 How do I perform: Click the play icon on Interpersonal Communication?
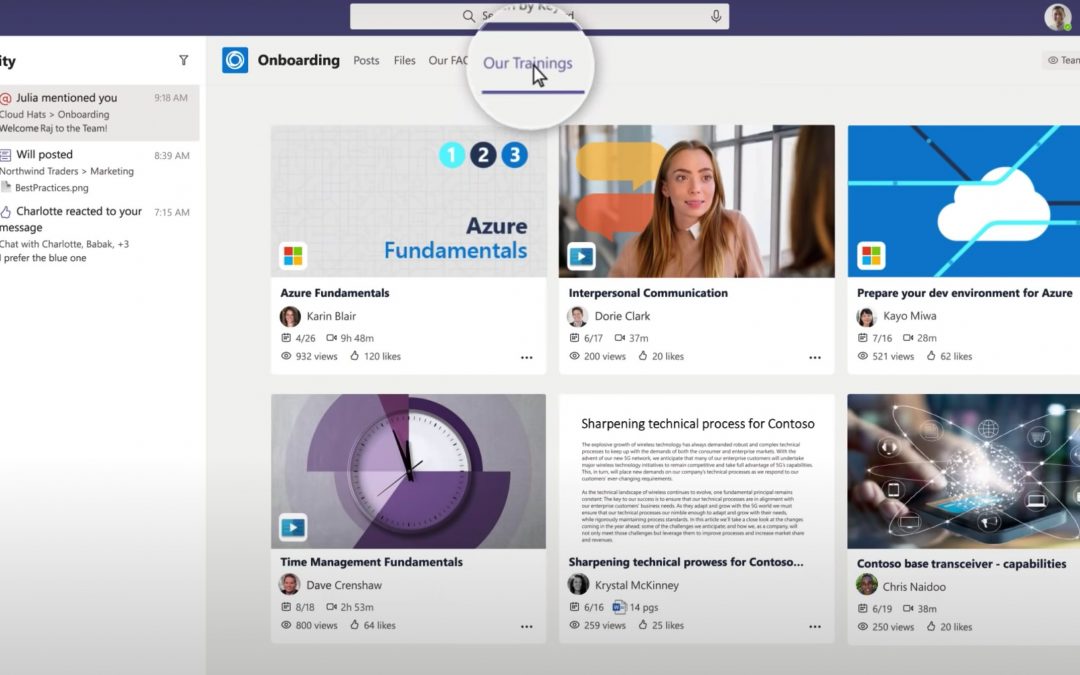(581, 257)
